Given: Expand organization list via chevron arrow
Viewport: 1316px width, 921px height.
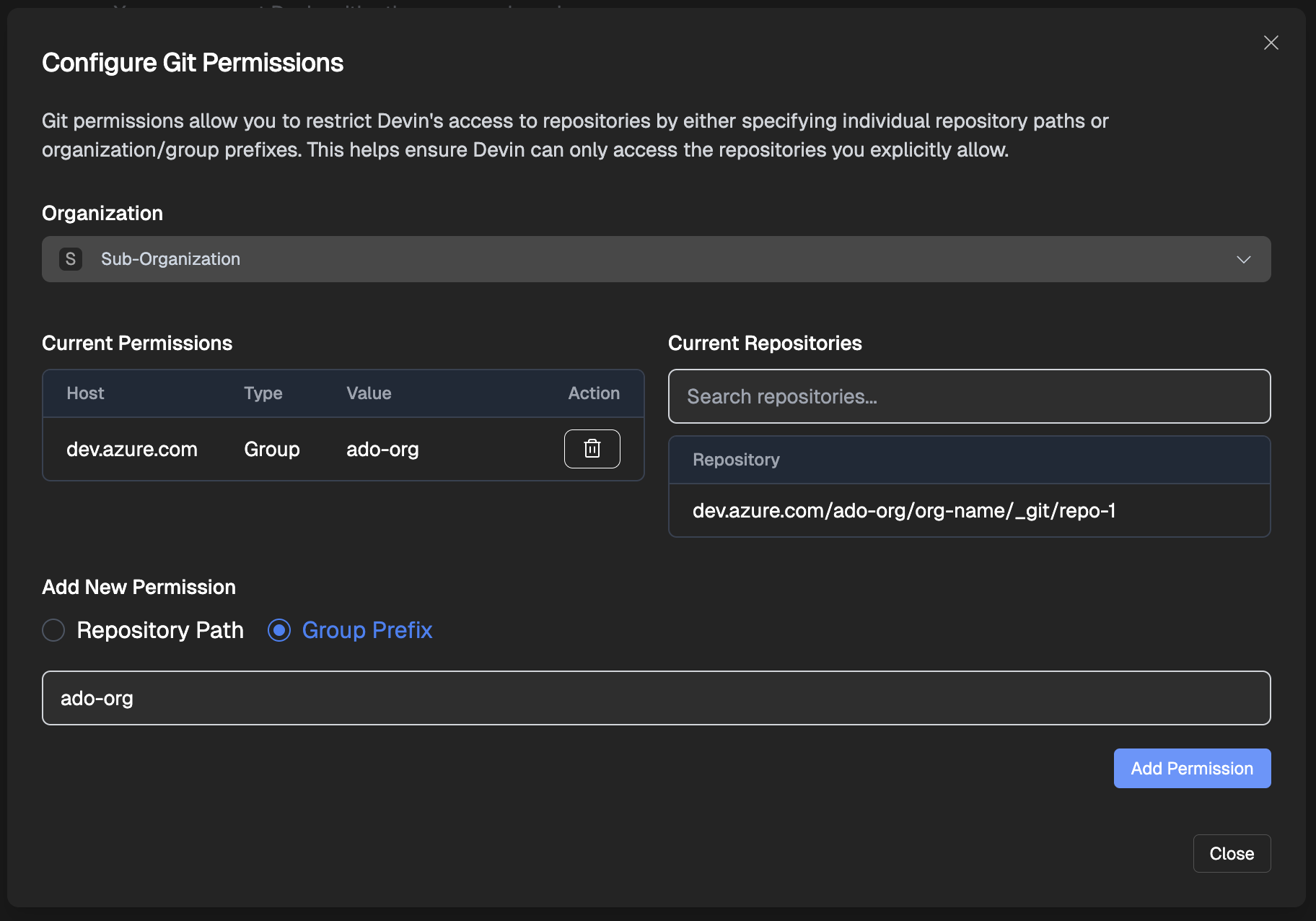Looking at the screenshot, I should [x=1243, y=259].
